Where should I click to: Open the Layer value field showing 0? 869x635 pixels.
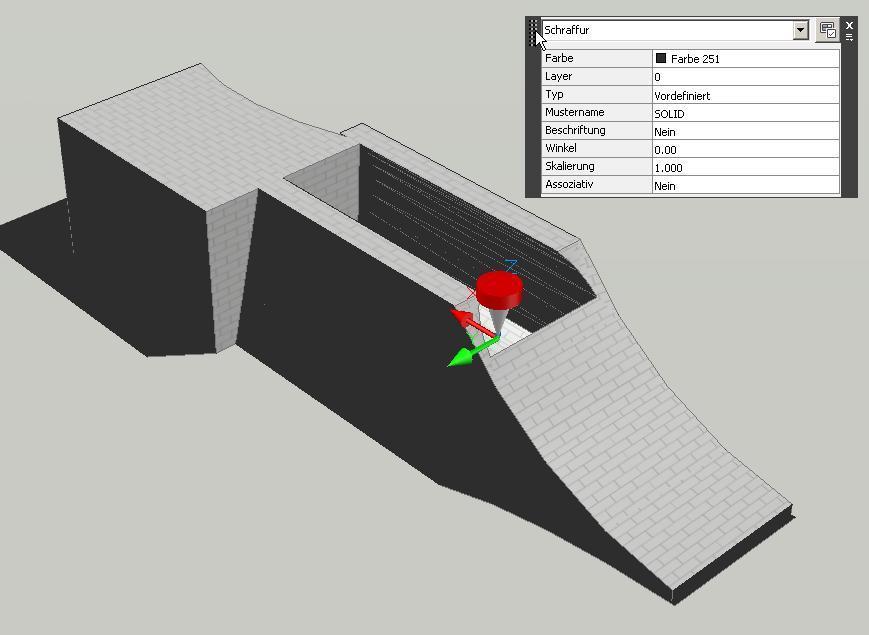[745, 77]
